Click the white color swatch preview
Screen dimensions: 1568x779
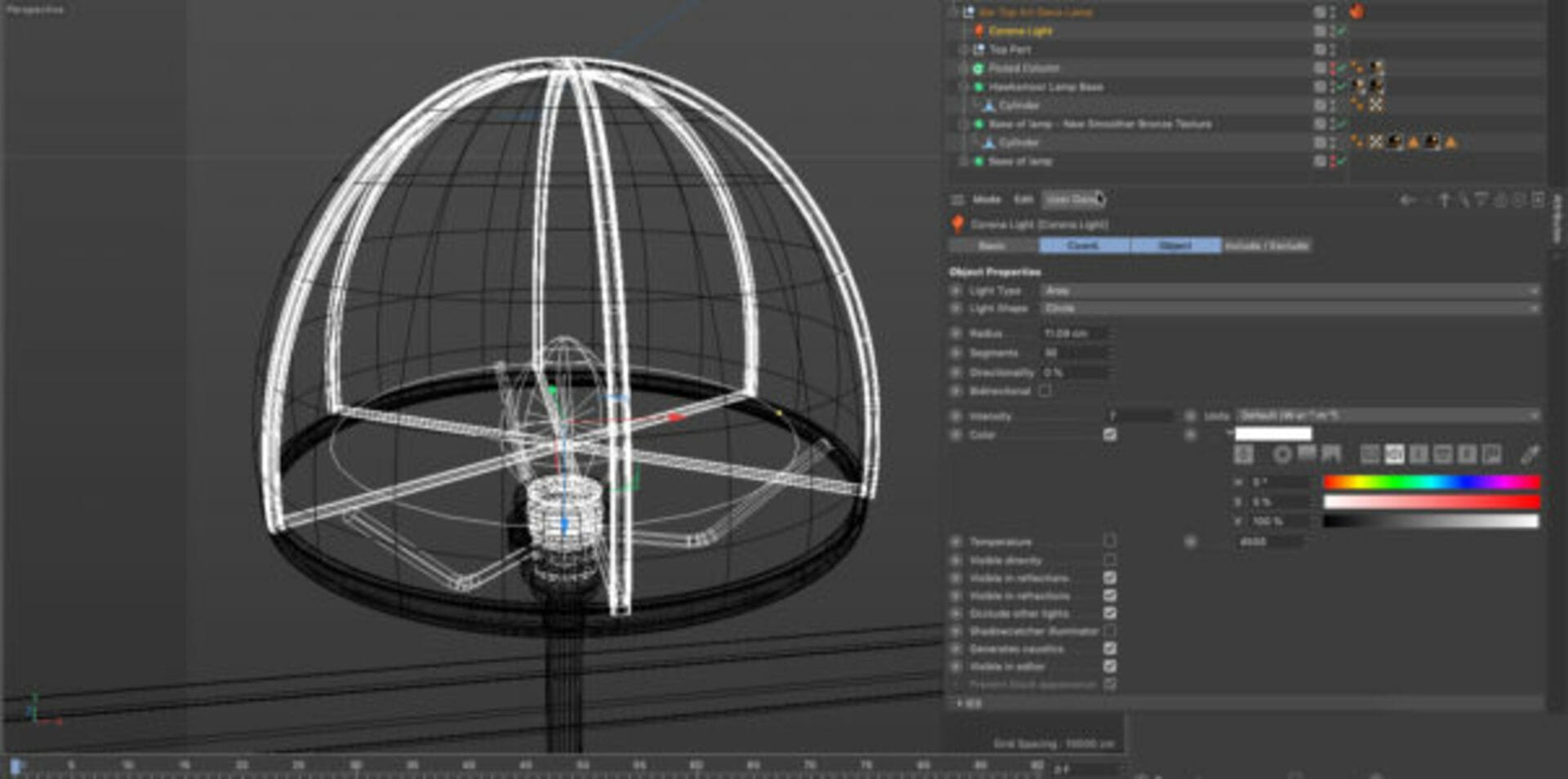[x=1273, y=434]
